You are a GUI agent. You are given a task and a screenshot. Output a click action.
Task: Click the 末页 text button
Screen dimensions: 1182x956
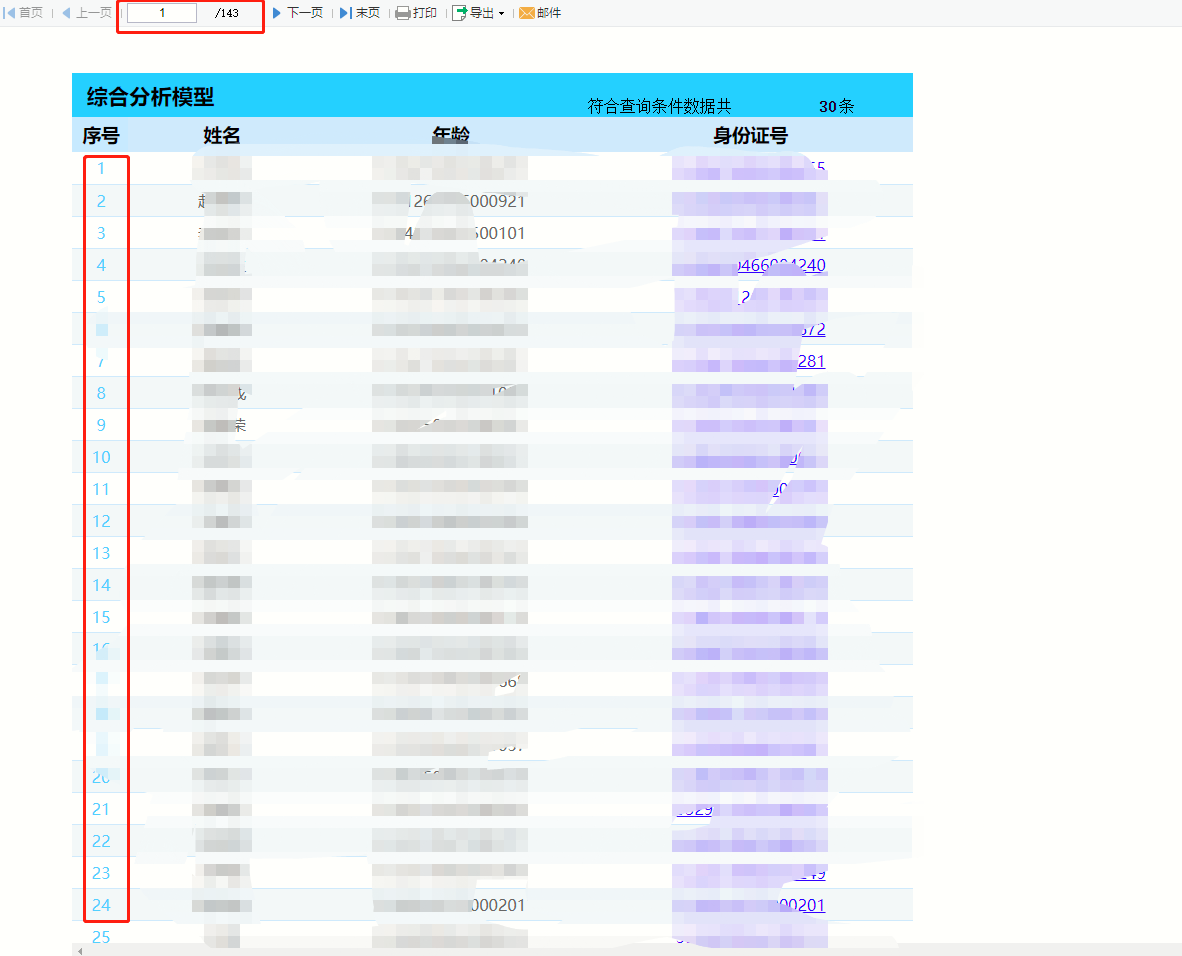pyautogui.click(x=368, y=13)
